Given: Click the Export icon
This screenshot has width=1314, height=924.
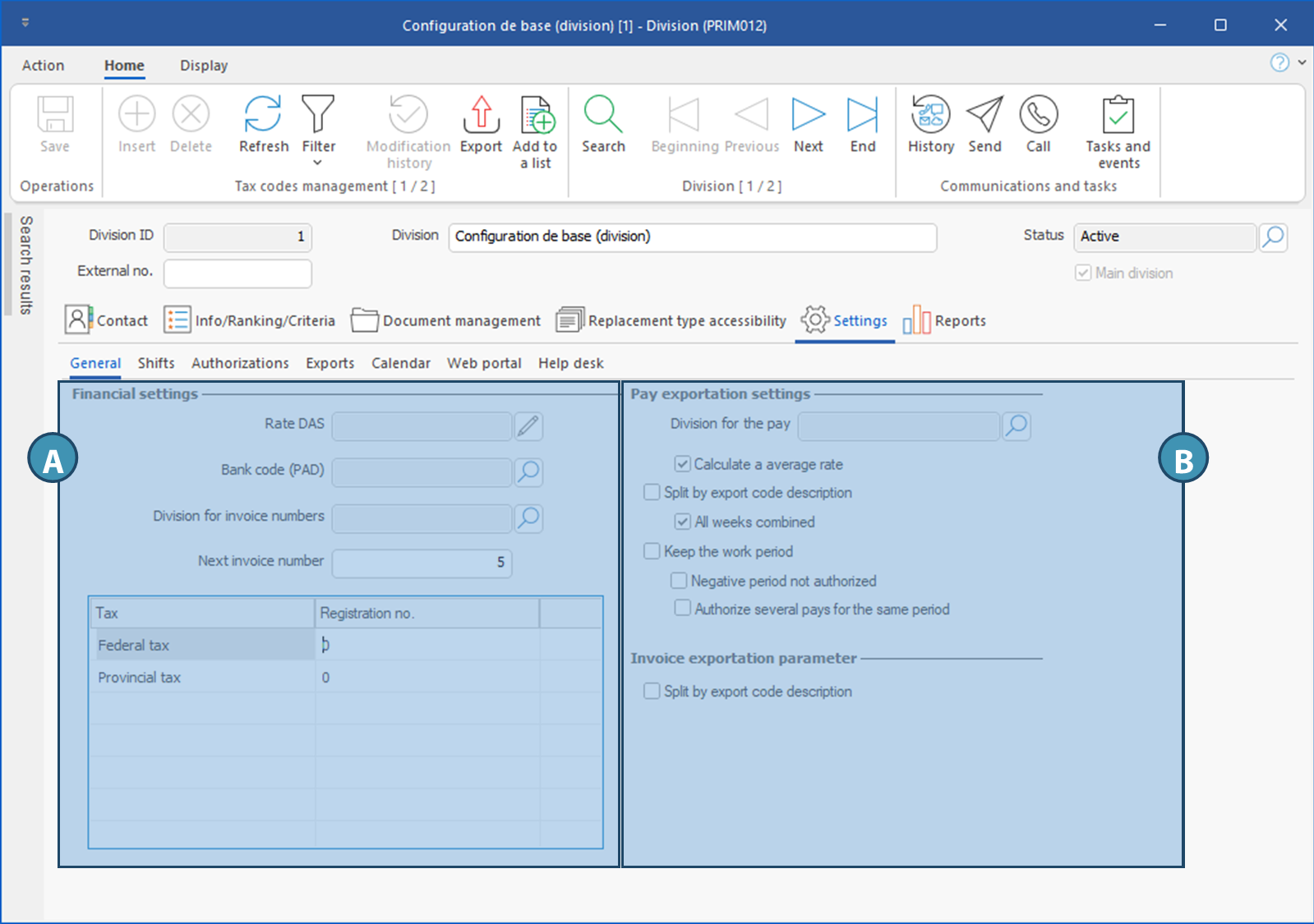Looking at the screenshot, I should (x=481, y=115).
